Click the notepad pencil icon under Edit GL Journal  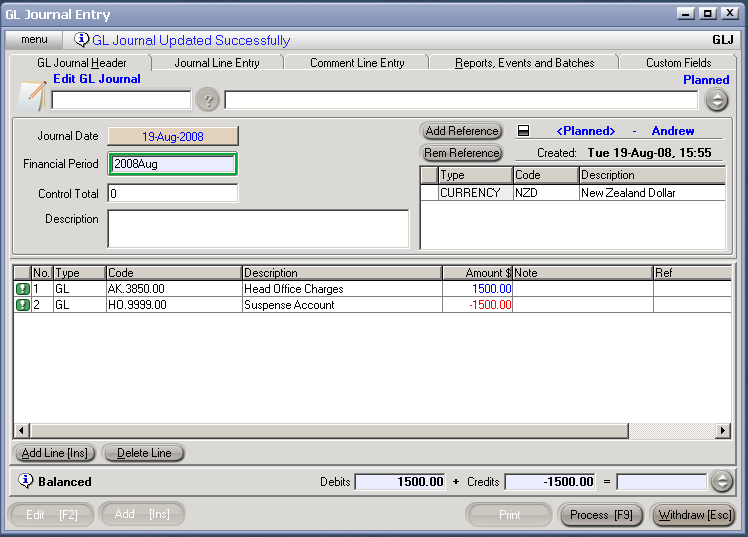click(32, 96)
